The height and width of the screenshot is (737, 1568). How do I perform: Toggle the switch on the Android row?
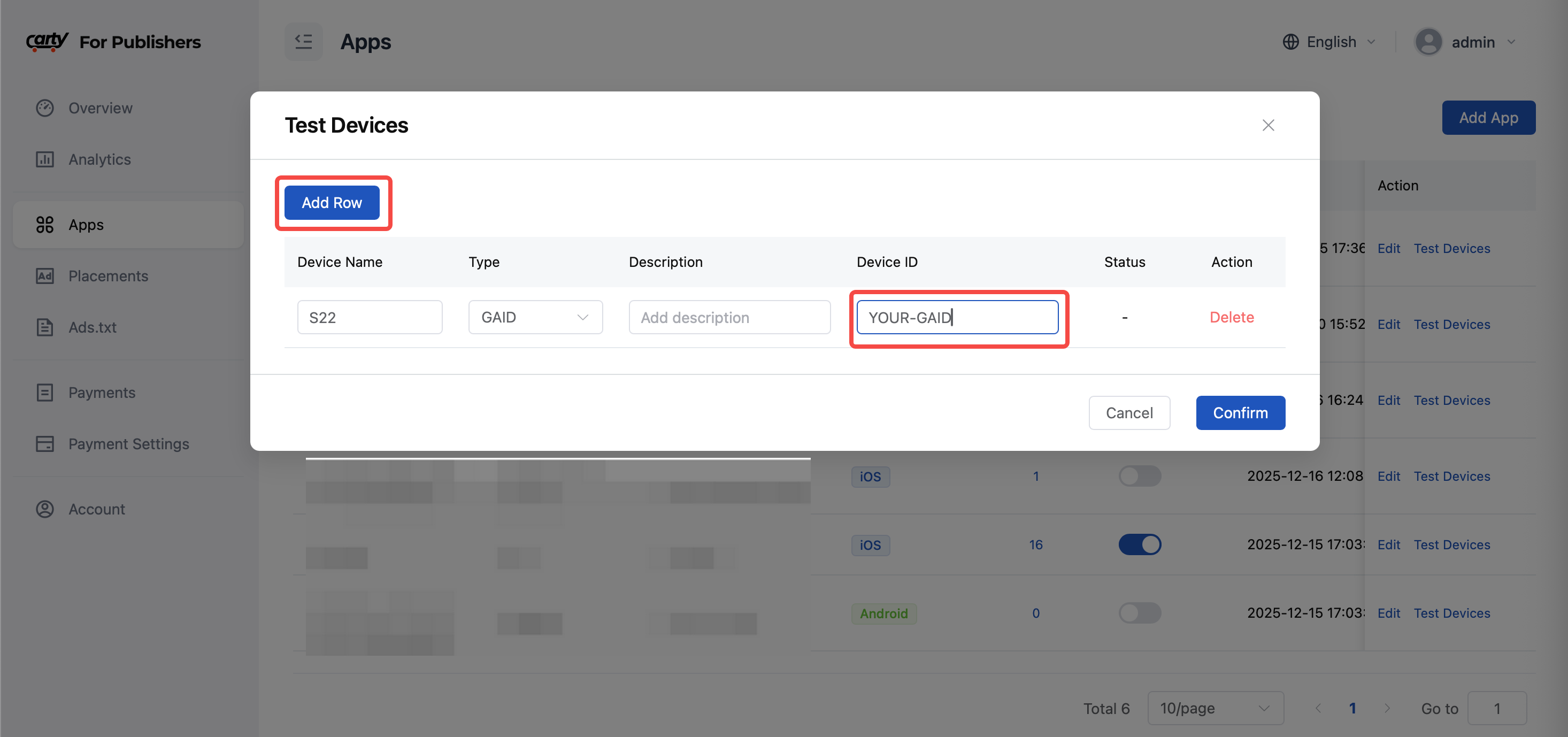click(x=1140, y=613)
